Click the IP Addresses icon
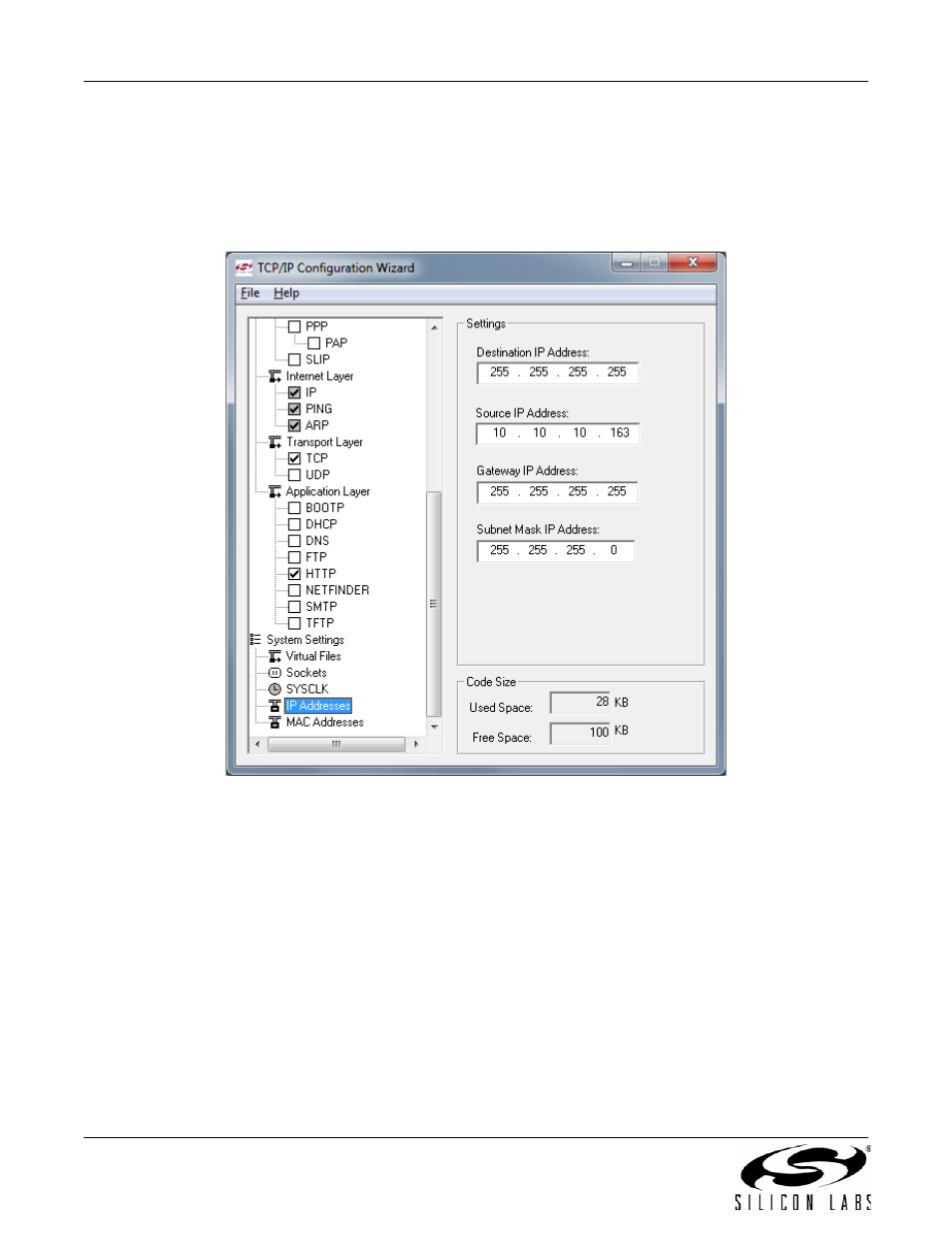This screenshot has height=1233, width=952. click(274, 706)
